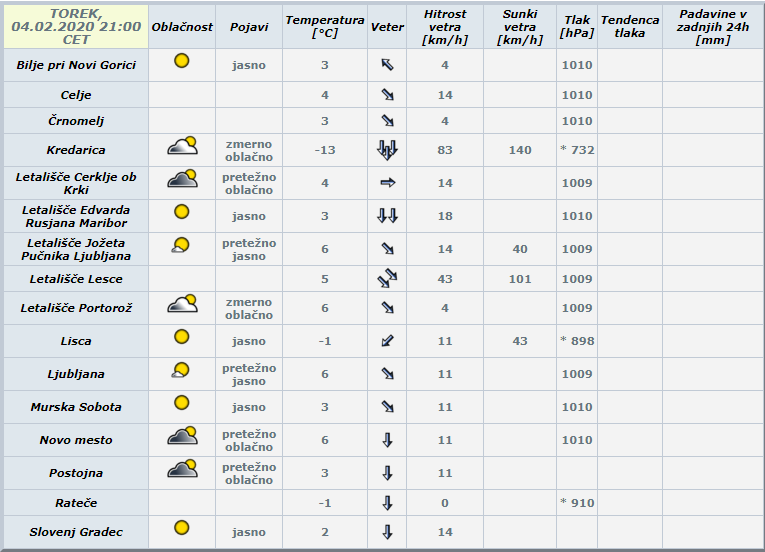Viewport: 765px width, 552px height.
Task: Click Kredarica temperature value -13
Action: point(325,150)
